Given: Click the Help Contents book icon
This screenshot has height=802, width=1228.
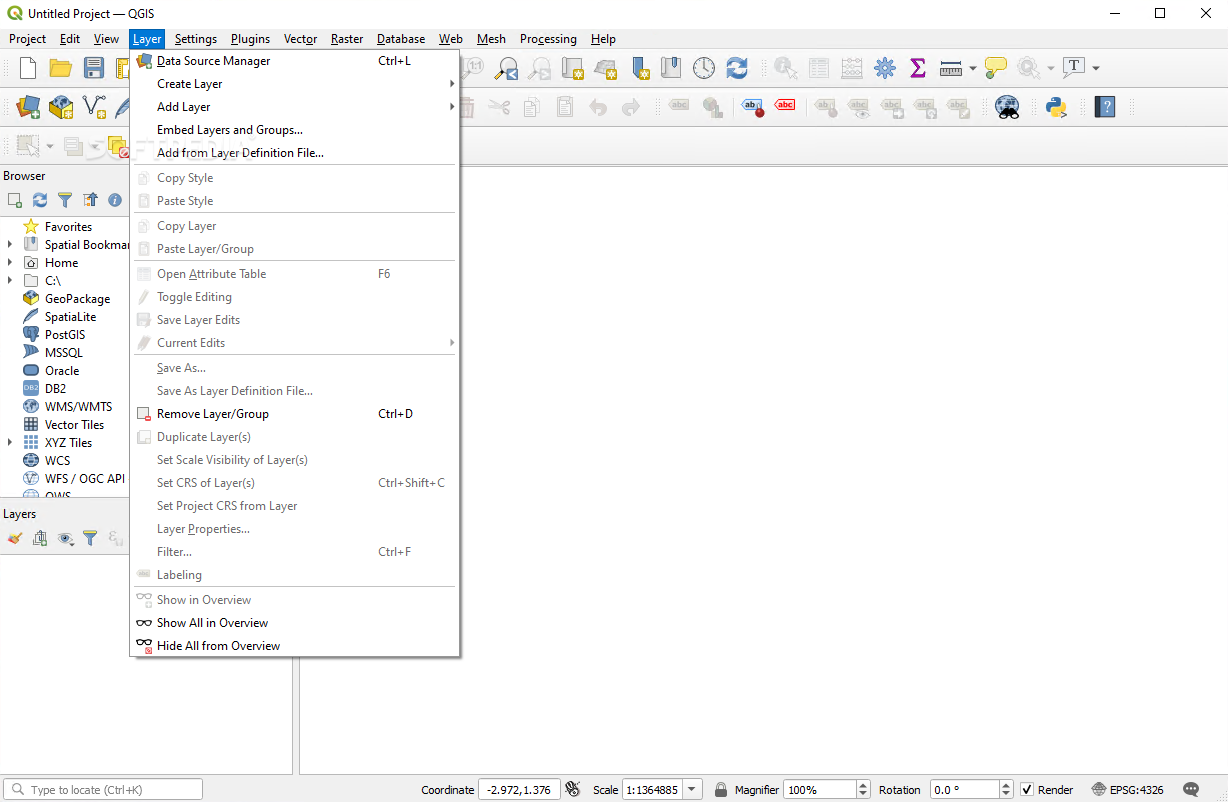Looking at the screenshot, I should coord(1105,107).
